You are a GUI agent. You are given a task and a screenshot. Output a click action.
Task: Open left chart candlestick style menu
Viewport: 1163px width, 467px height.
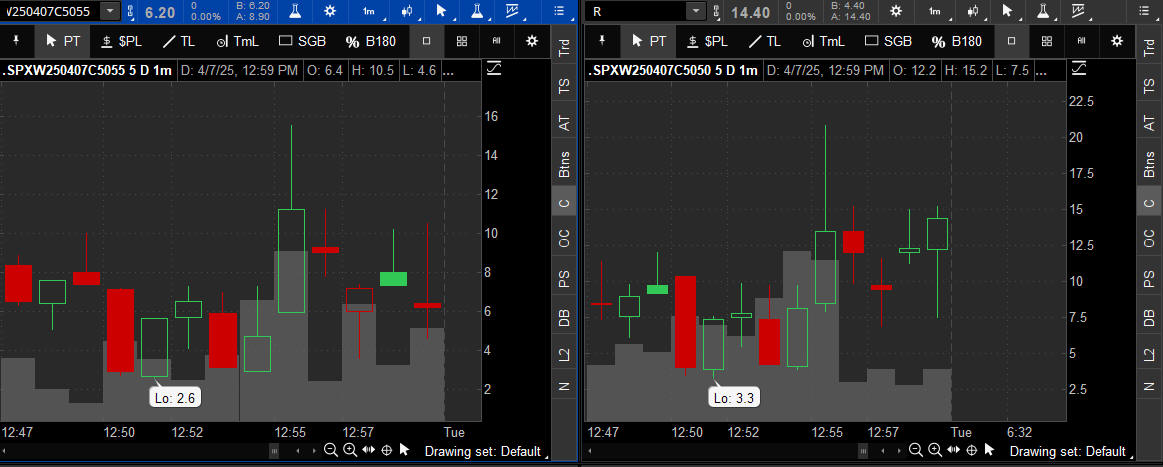[x=406, y=11]
